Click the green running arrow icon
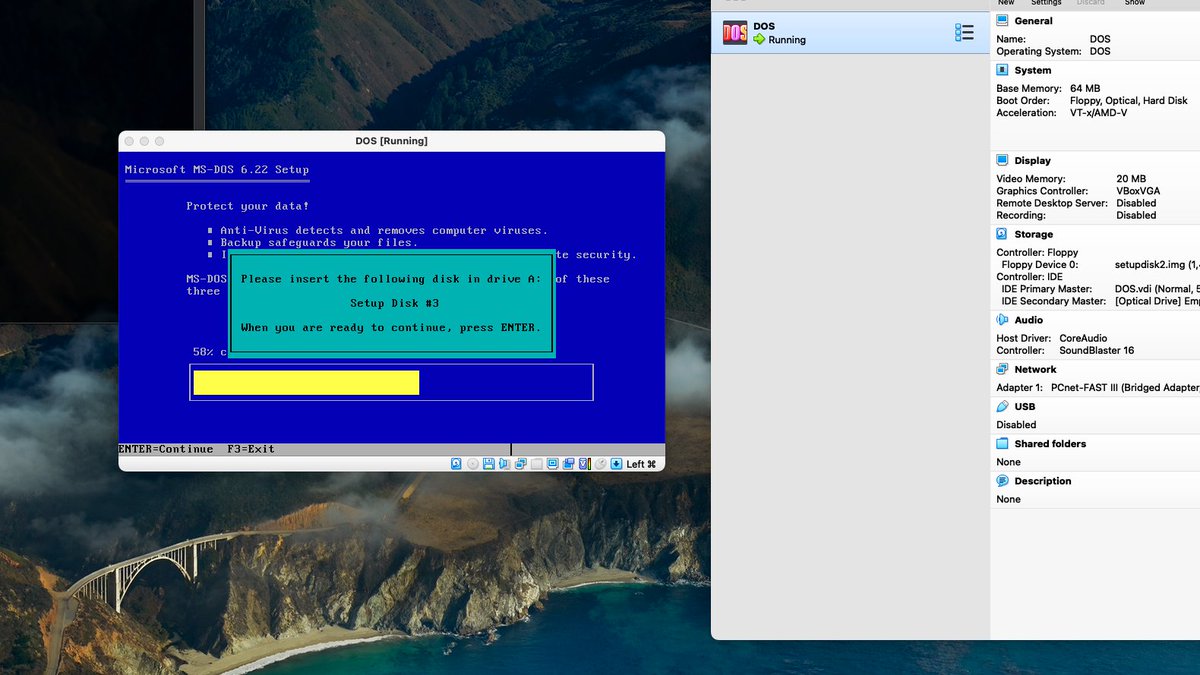 [x=759, y=40]
